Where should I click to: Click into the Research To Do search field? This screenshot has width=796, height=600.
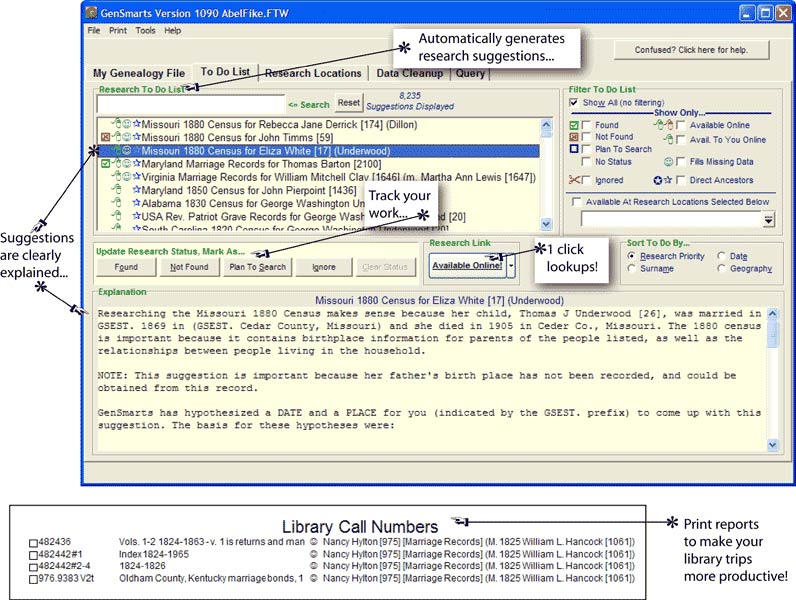(x=190, y=103)
